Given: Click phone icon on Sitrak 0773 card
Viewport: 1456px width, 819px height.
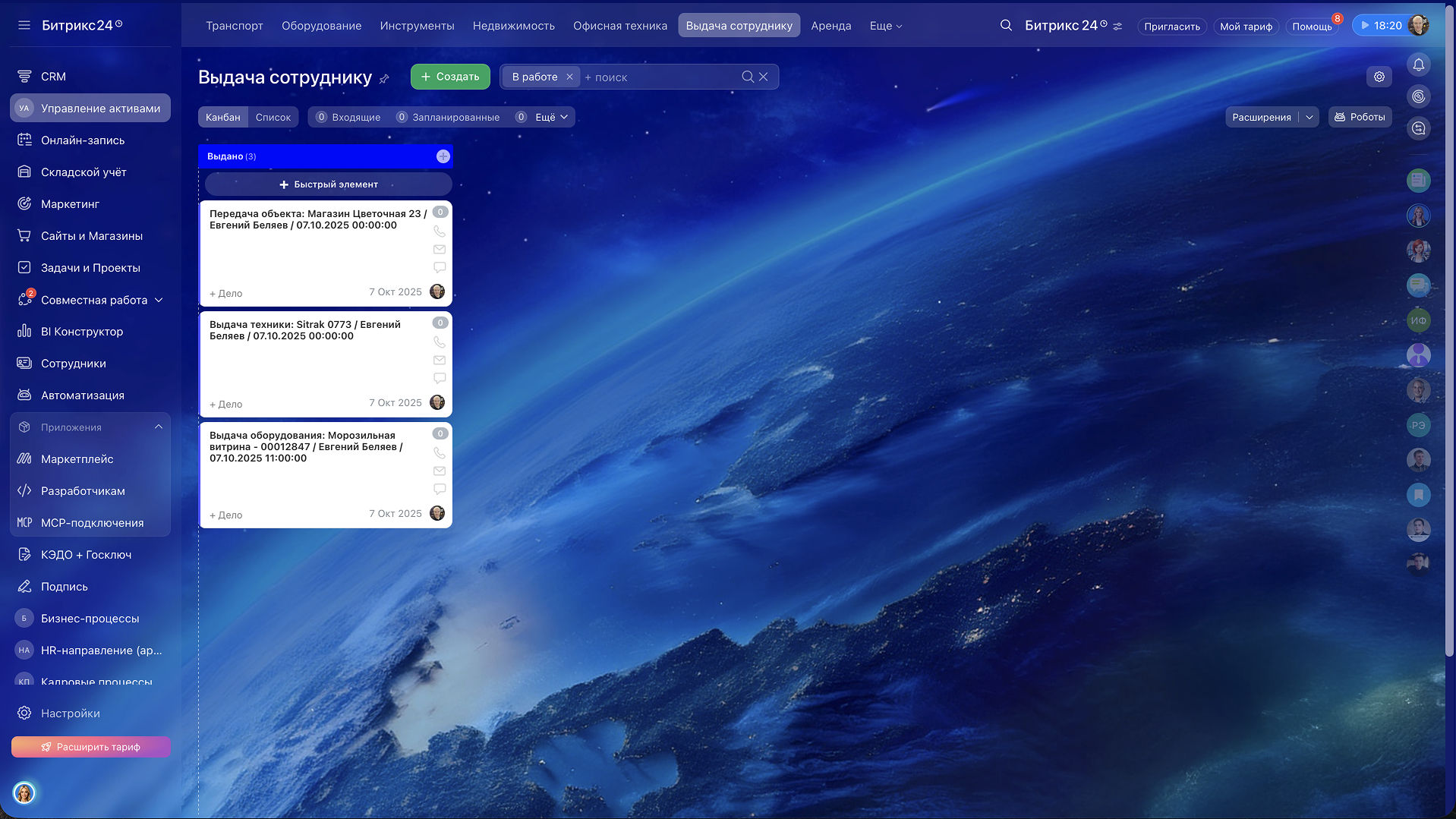Looking at the screenshot, I should click(440, 342).
